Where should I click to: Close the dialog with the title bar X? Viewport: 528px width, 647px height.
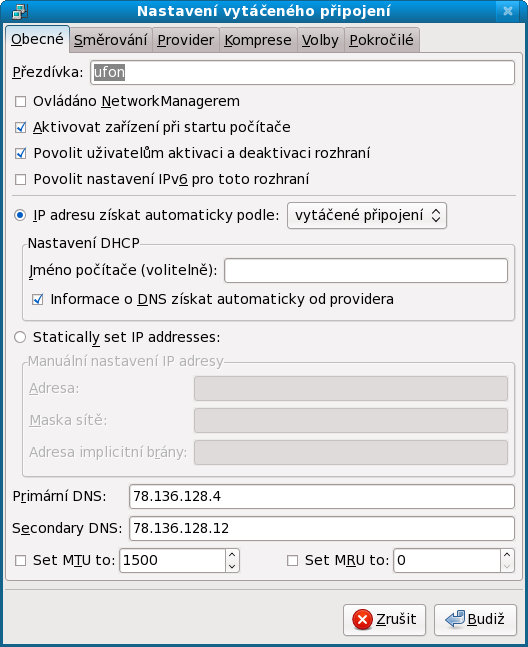tap(508, 11)
